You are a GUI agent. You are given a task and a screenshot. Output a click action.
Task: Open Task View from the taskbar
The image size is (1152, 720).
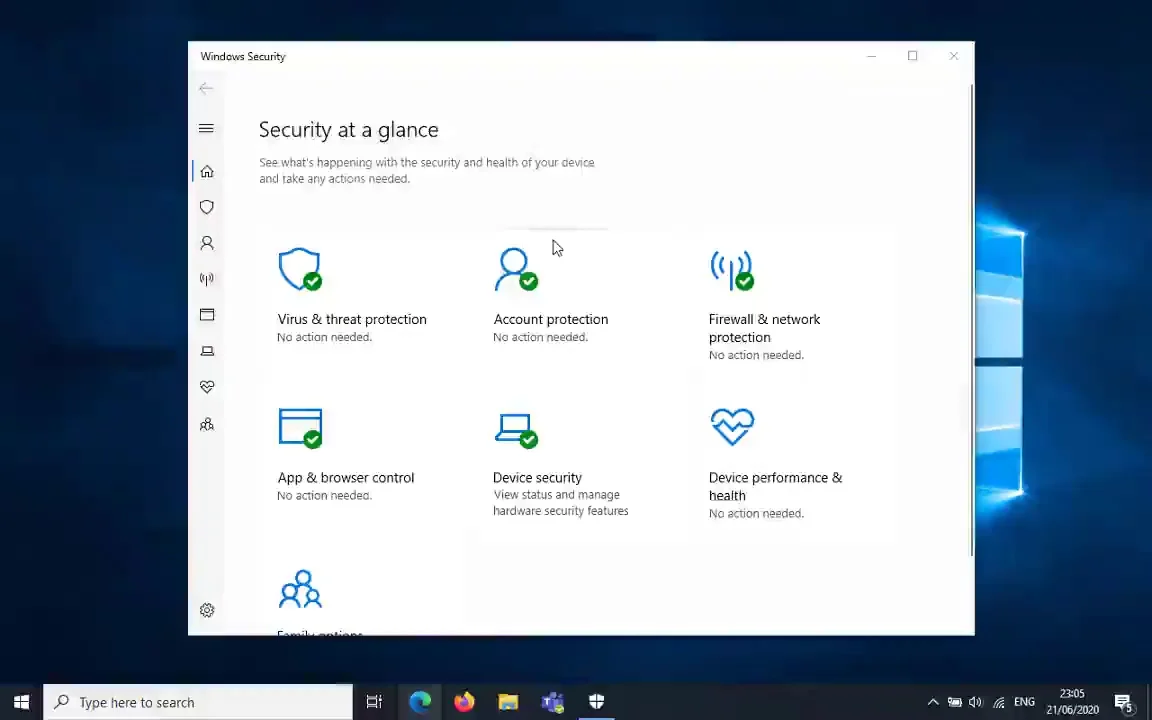pos(374,701)
